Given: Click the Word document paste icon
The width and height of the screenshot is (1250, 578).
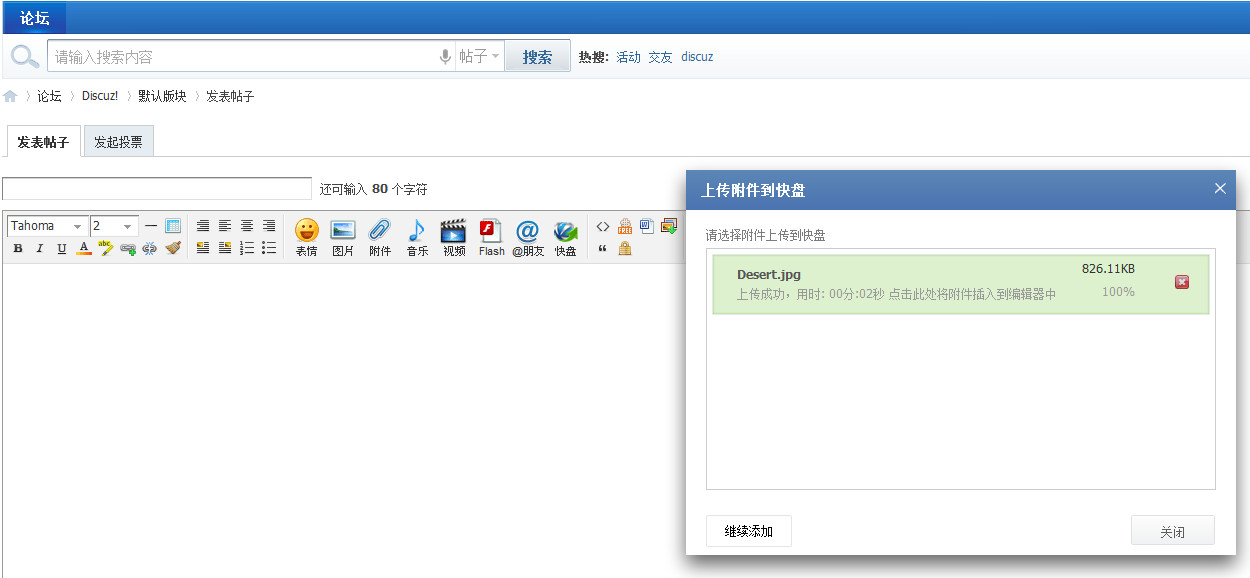Looking at the screenshot, I should click(x=647, y=226).
